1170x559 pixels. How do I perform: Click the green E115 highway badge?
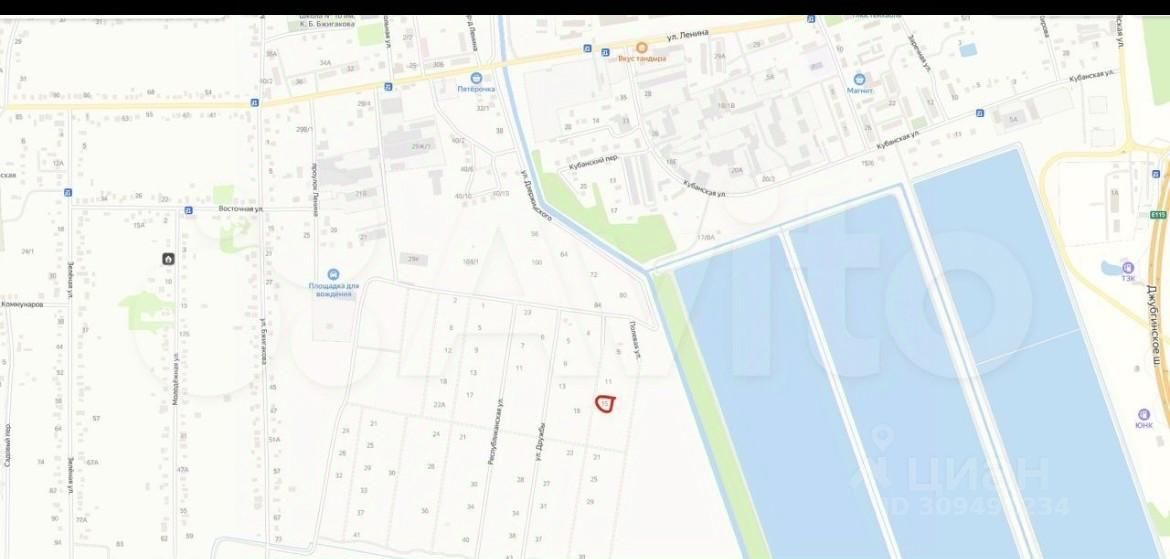[x=1158, y=215]
